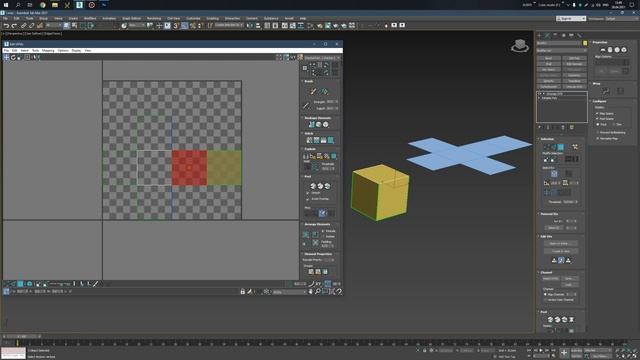640x360 pixels.
Task: Click the first Projection icon in side panel
Action: tap(603, 49)
